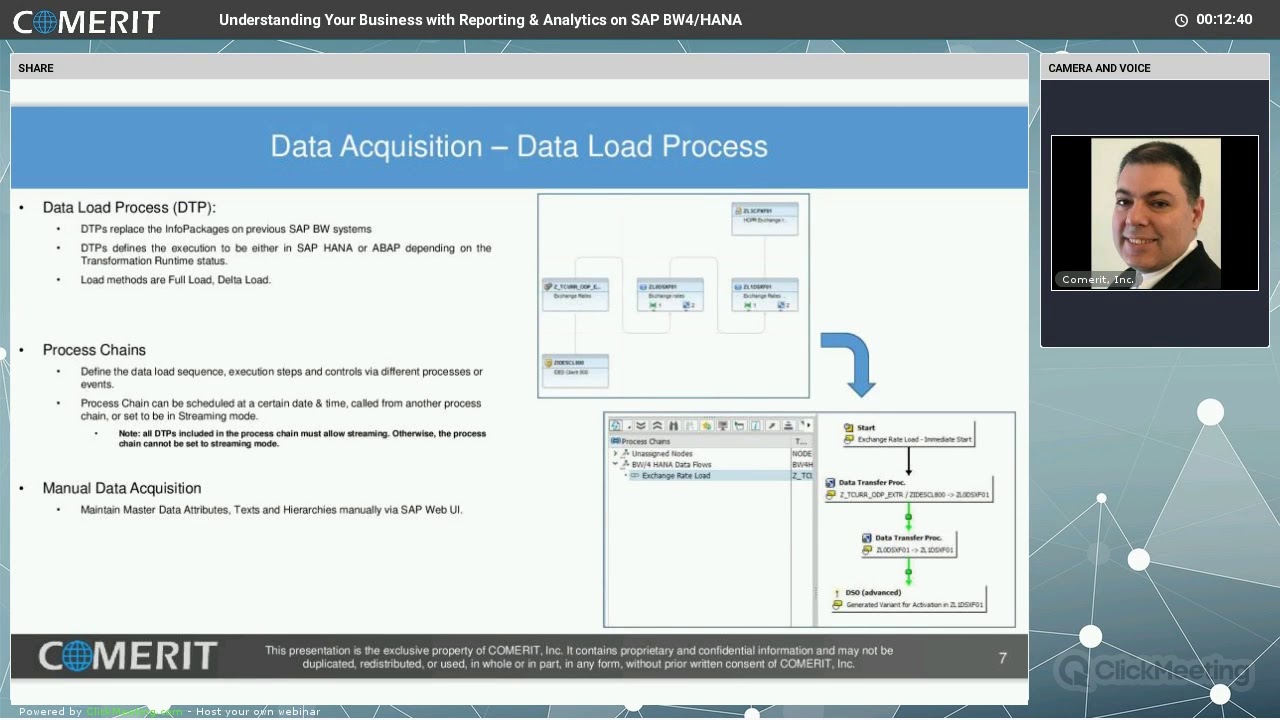Open the dropdown arrow next to the first toolbar icon
Image resolution: width=1280 pixels, height=720 pixels.
coord(629,427)
